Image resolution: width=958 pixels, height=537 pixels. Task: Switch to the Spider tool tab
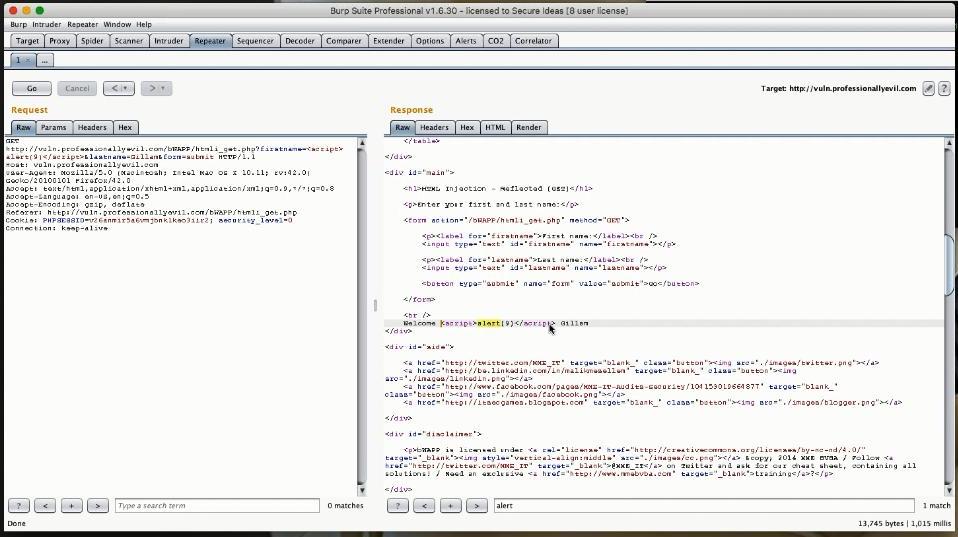tap(92, 41)
